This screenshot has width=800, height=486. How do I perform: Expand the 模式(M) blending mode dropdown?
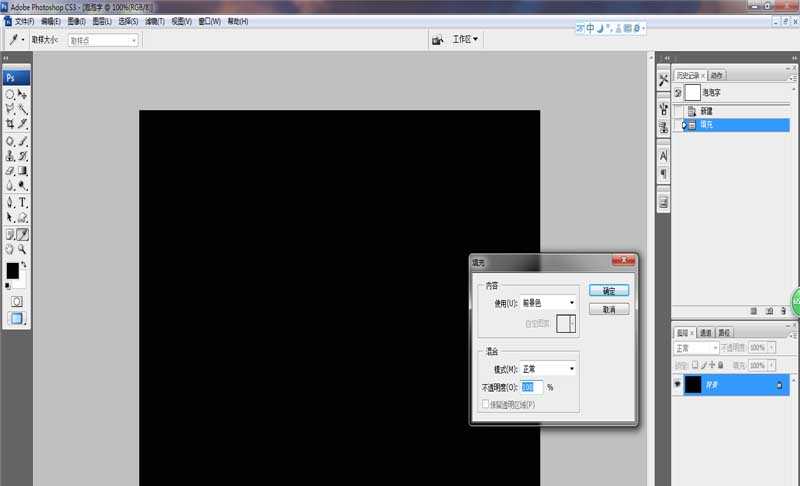coord(549,368)
